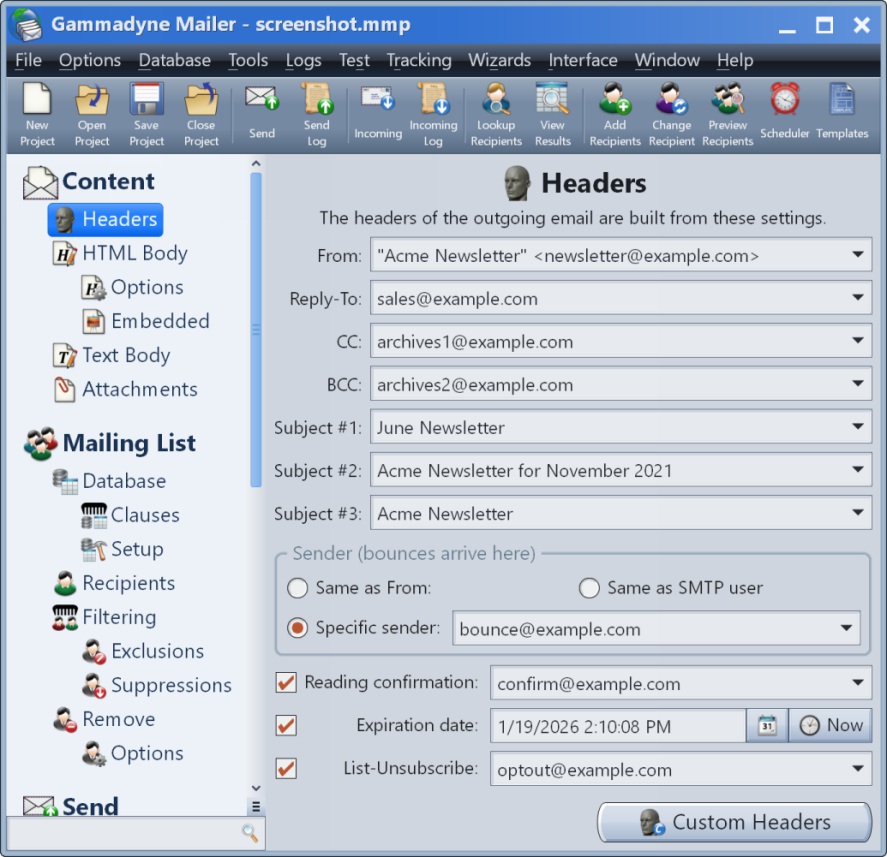
Task: Uncheck the Reading confirmation checkbox
Action: pyautogui.click(x=285, y=683)
